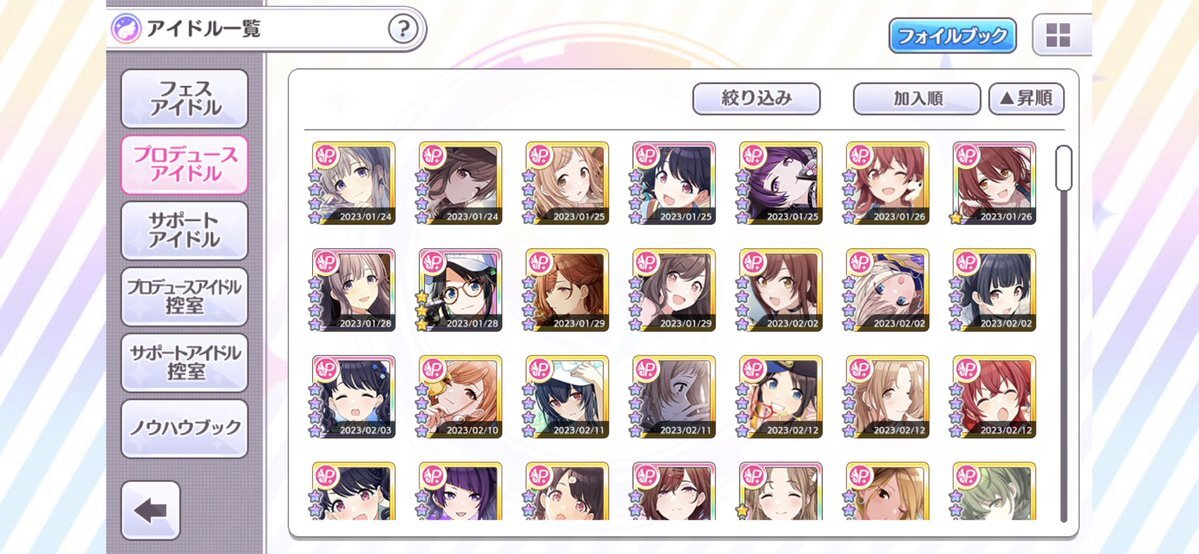Open the ノウハウブック section
Screen dimensions: 1199x554
[x=184, y=429]
